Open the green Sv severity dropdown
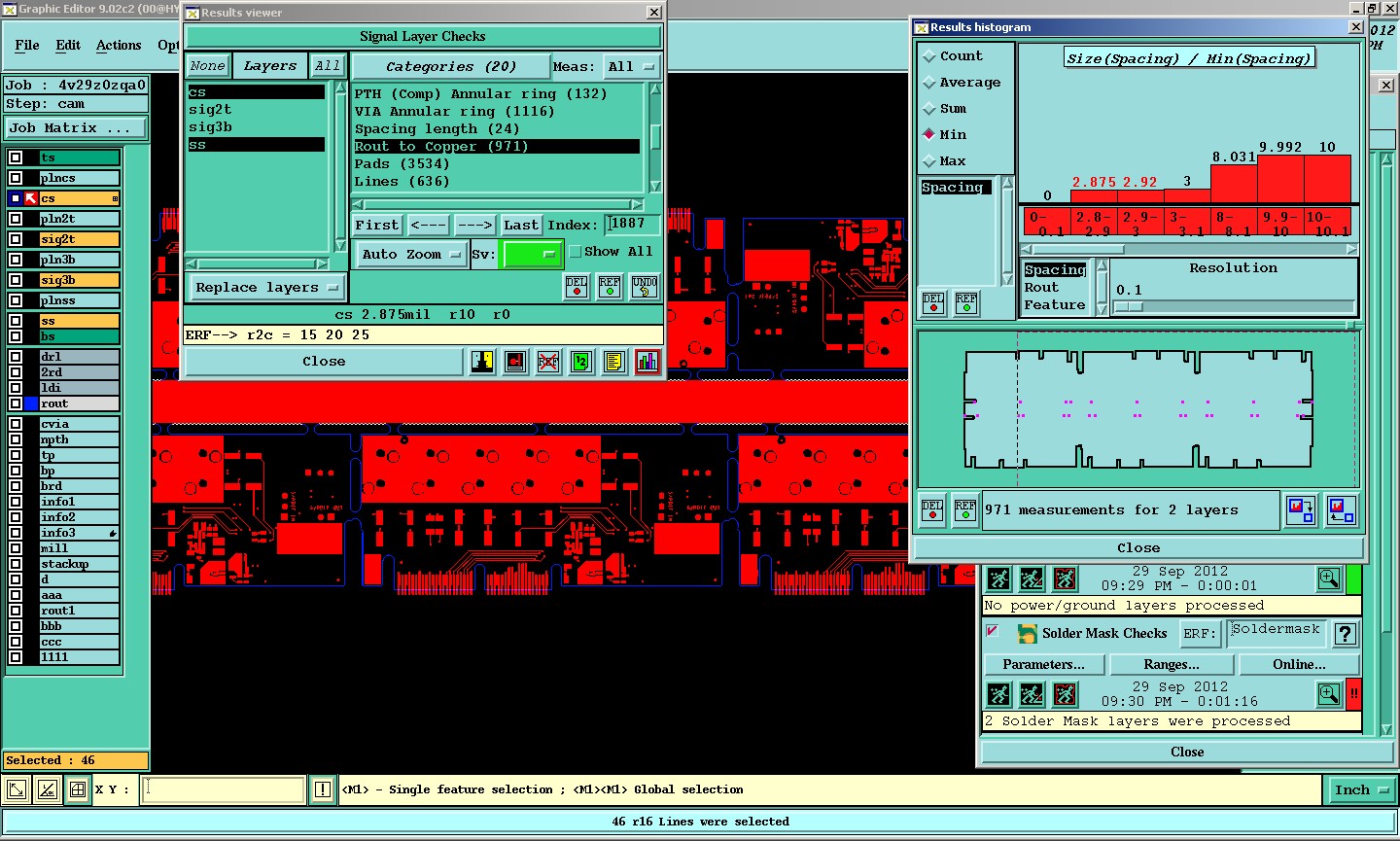Screen dimensions: 1400x841 [x=531, y=255]
